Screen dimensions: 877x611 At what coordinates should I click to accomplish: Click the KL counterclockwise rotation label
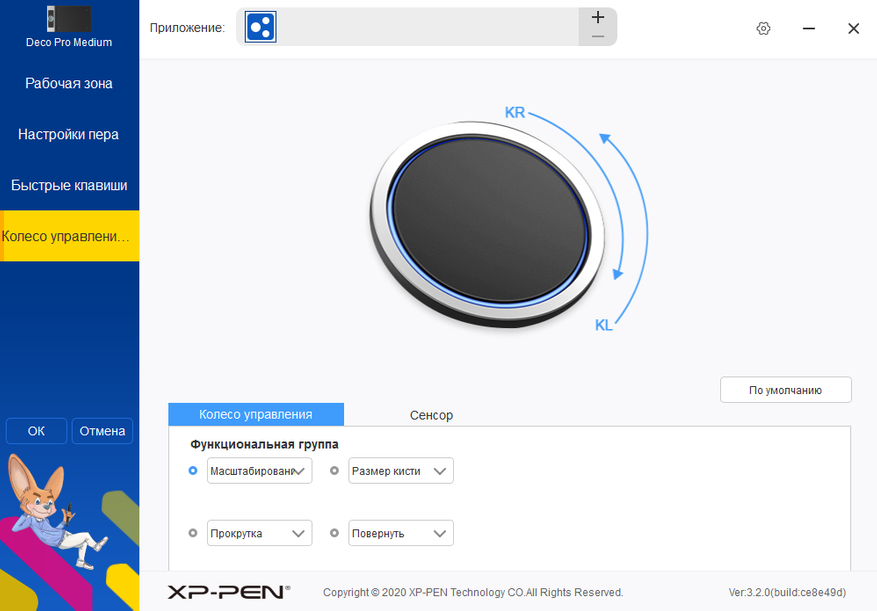(603, 325)
